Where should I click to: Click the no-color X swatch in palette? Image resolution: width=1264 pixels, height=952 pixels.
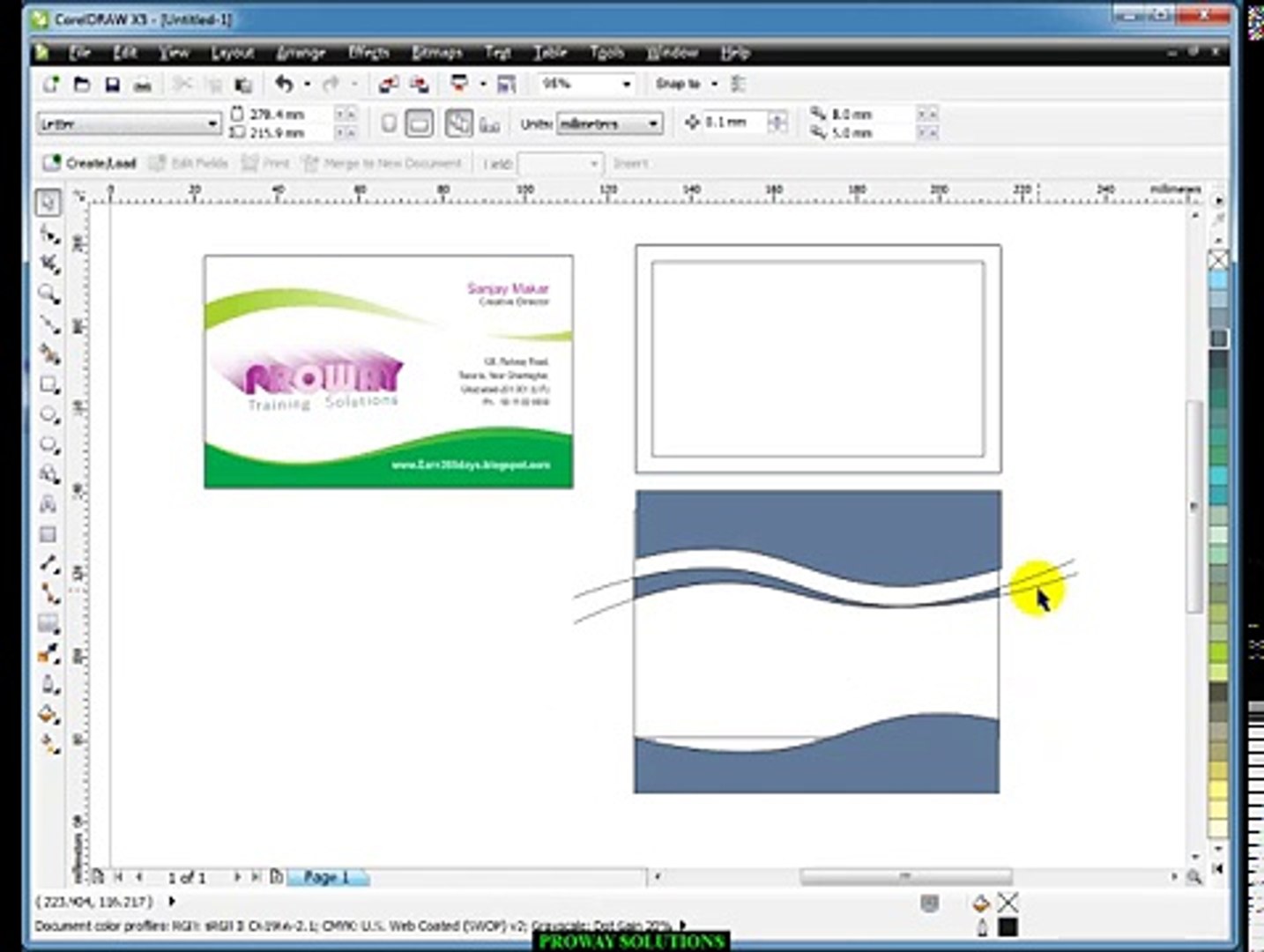click(1218, 259)
